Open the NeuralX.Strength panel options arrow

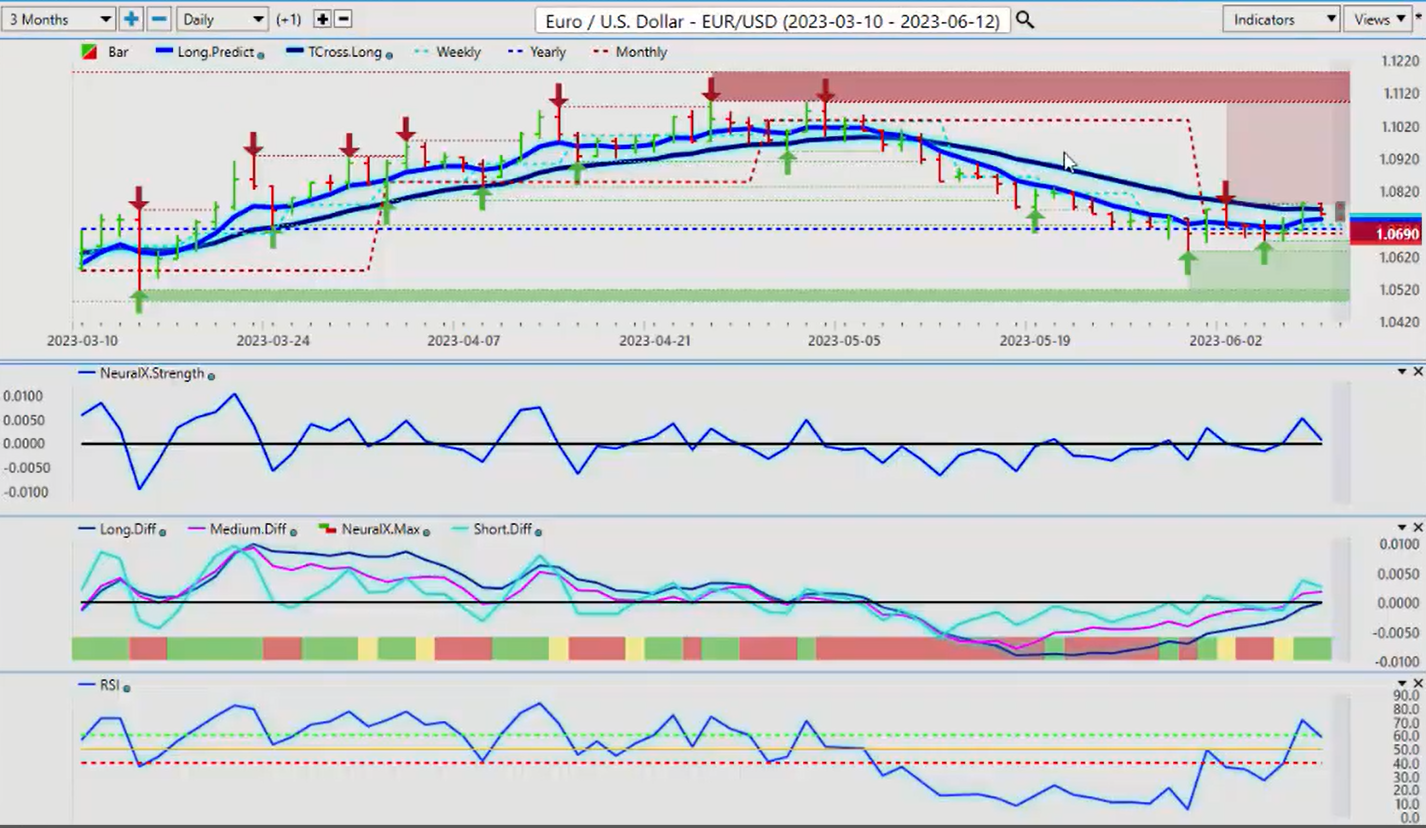coord(1402,372)
